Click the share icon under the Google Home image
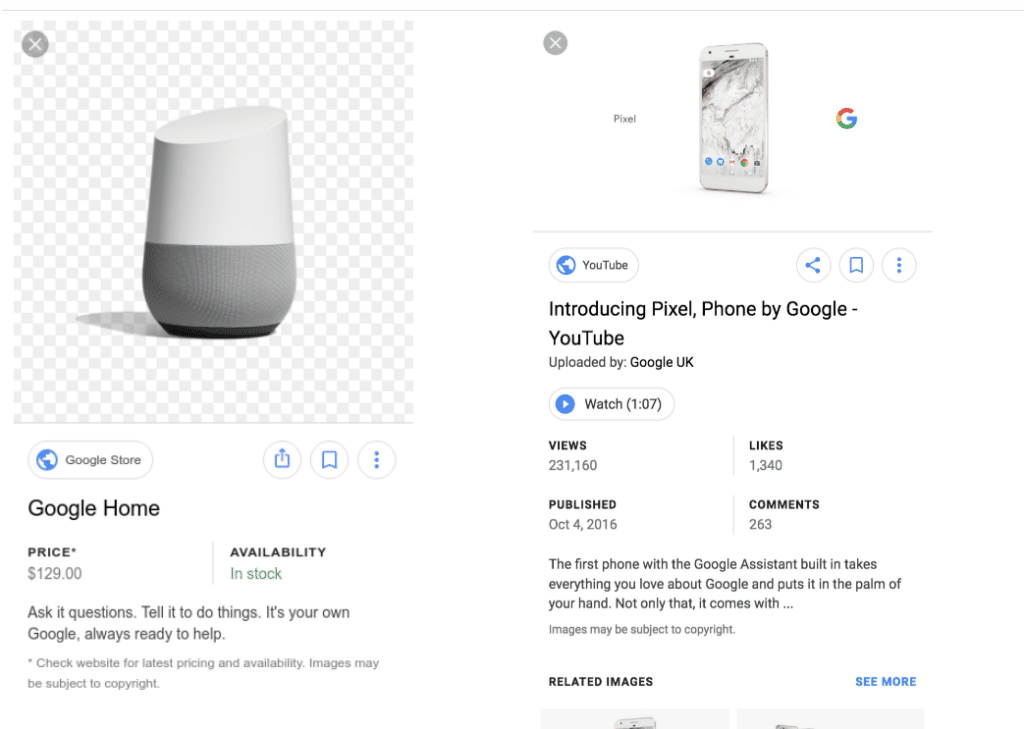This screenshot has width=1024, height=729. point(281,459)
